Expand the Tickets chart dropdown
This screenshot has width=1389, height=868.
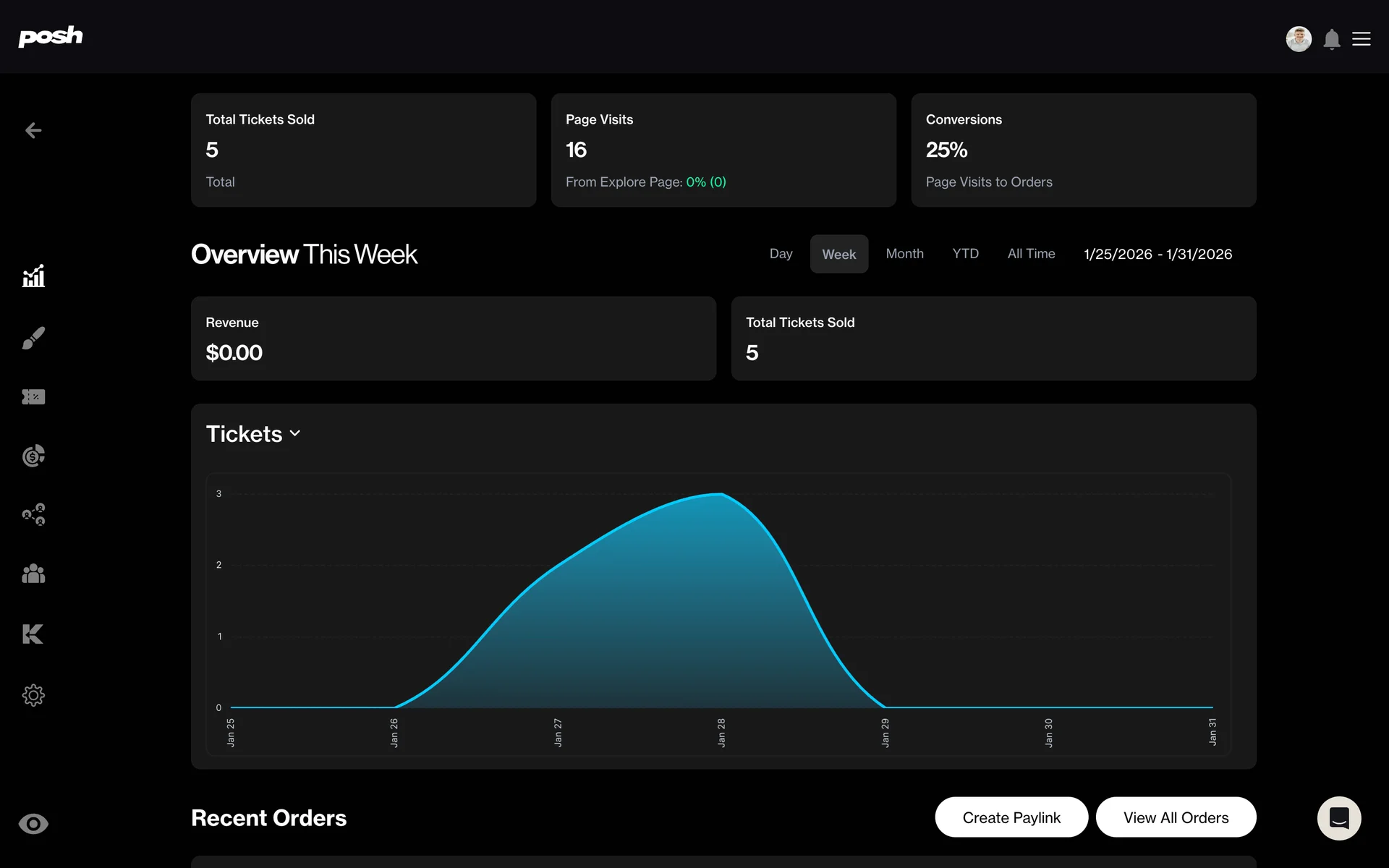tap(253, 434)
